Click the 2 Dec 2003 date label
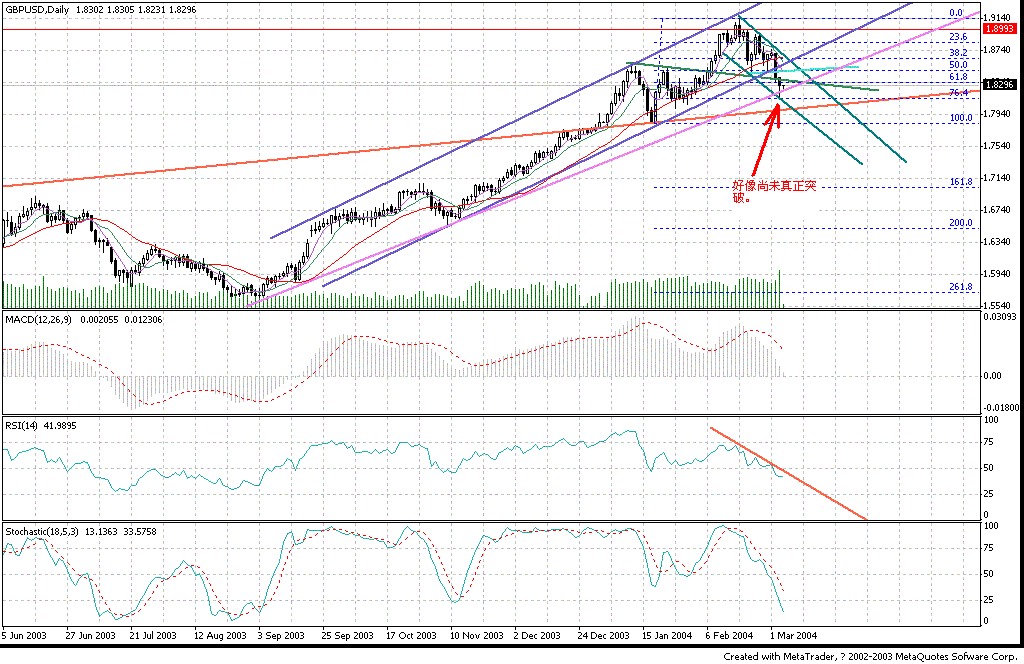Image resolution: width=1024 pixels, height=664 pixels. point(537,635)
